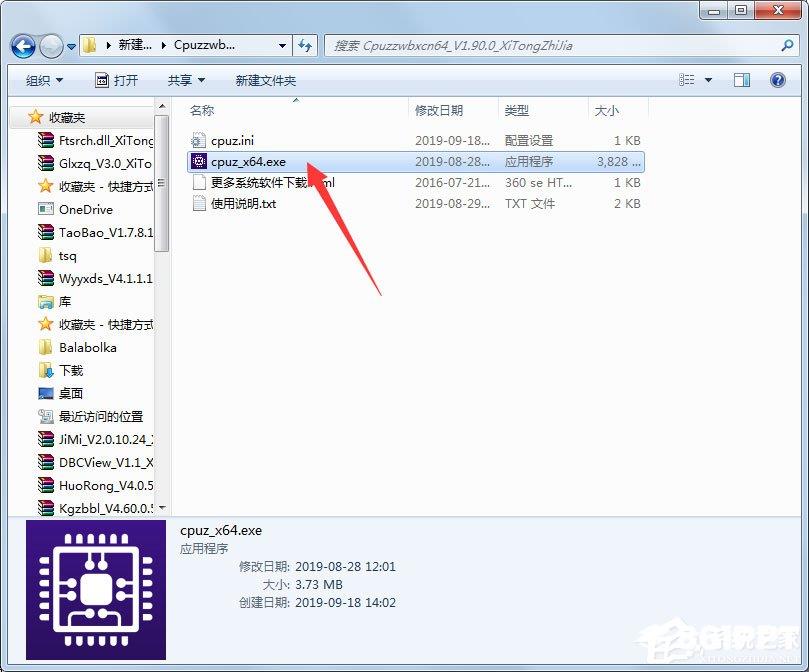The width and height of the screenshot is (809, 672).
Task: Expand the address bar history dropdown
Action: (x=282, y=45)
